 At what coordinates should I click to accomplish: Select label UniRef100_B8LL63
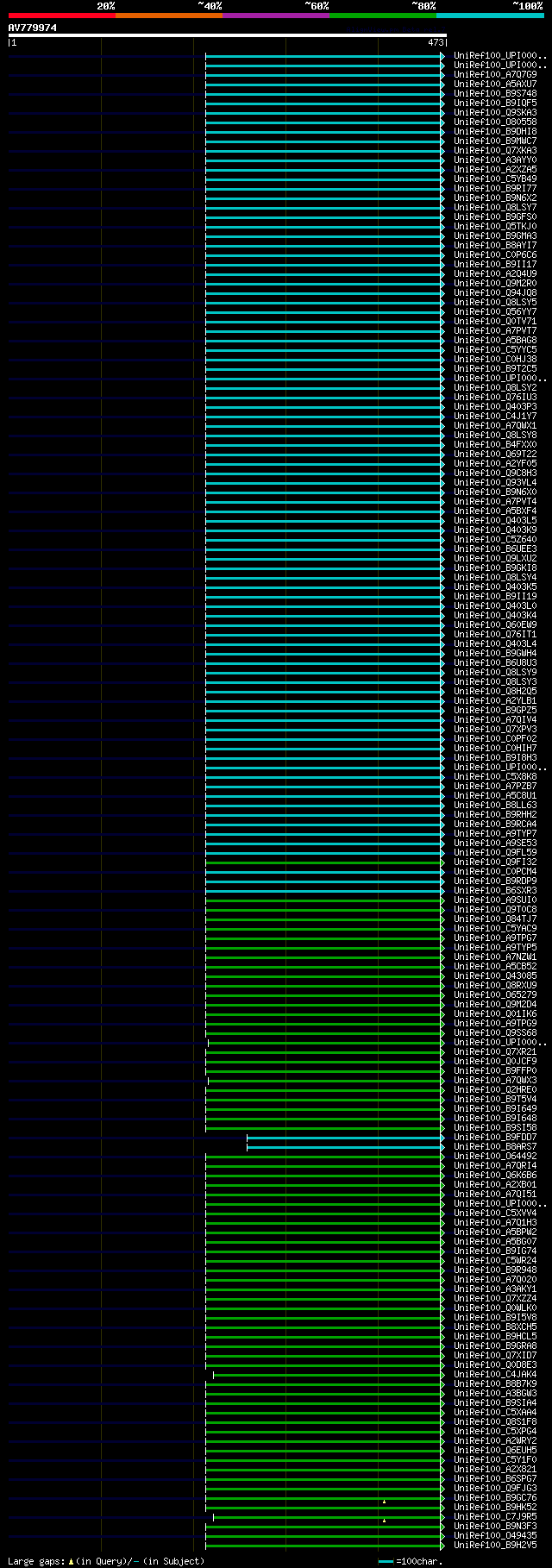point(495,806)
